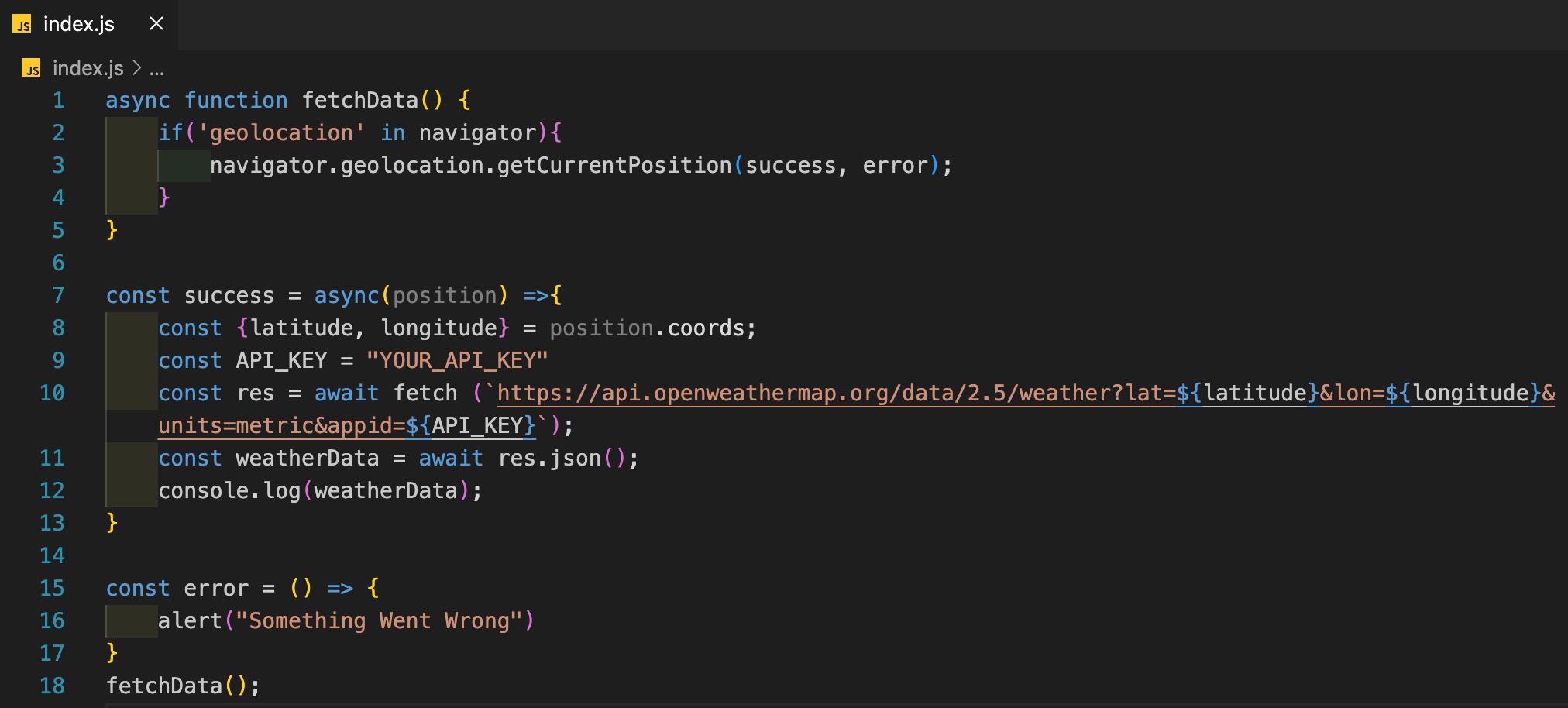This screenshot has height=708, width=1568.
Task: Click '${API_KEY}' in the wrapped URL line
Action: coord(470,426)
